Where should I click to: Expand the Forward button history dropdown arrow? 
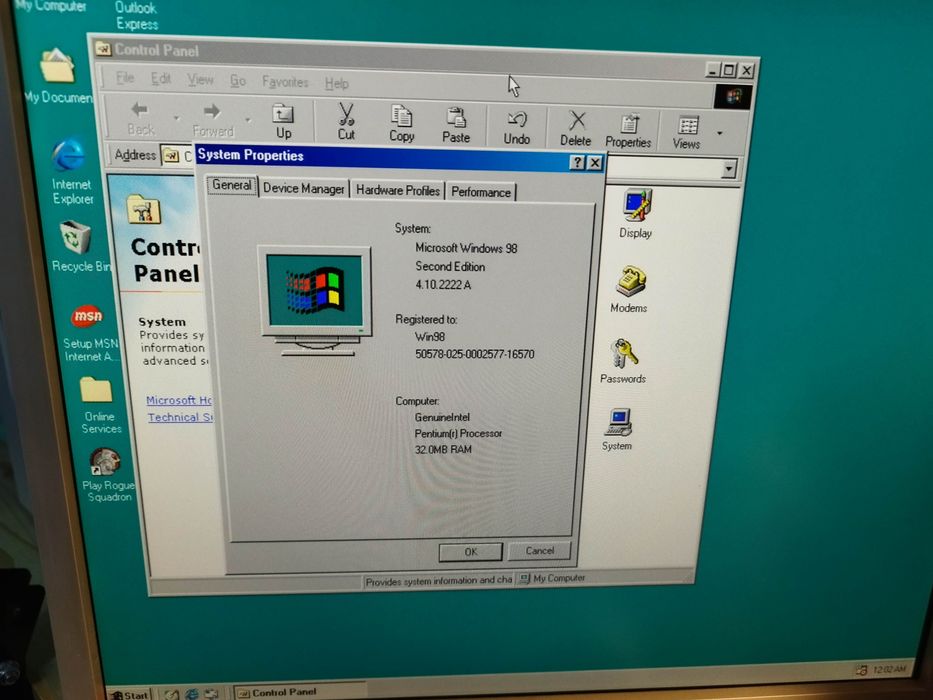pyautogui.click(x=248, y=120)
